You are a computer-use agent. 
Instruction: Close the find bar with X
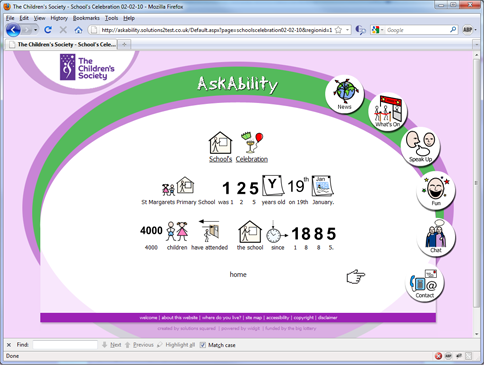(x=9, y=345)
